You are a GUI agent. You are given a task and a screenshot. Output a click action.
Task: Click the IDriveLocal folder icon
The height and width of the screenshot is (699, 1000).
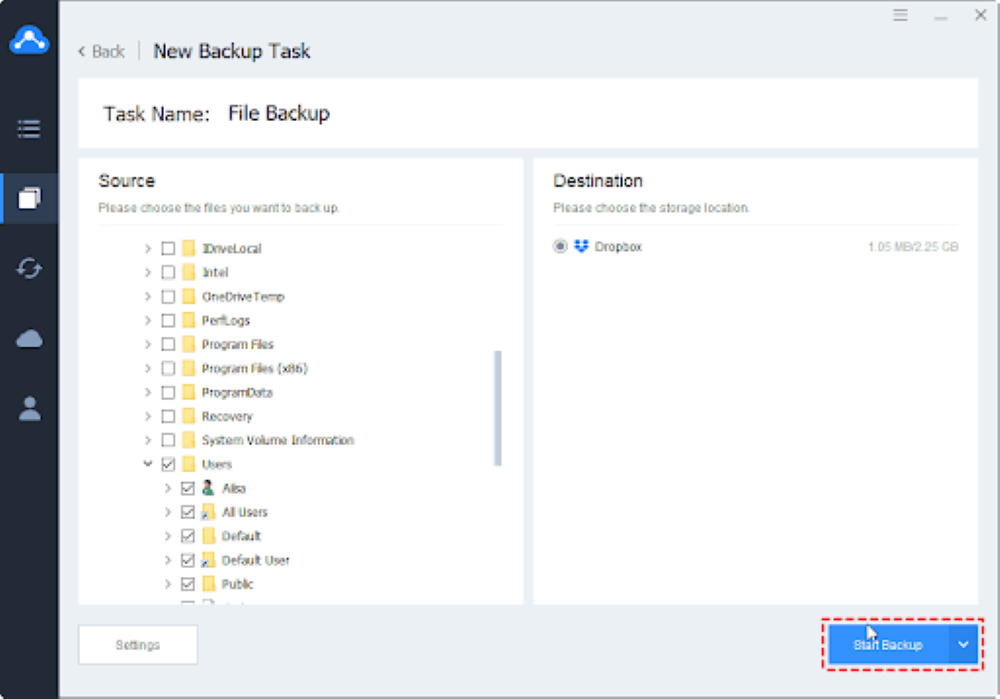(189, 248)
